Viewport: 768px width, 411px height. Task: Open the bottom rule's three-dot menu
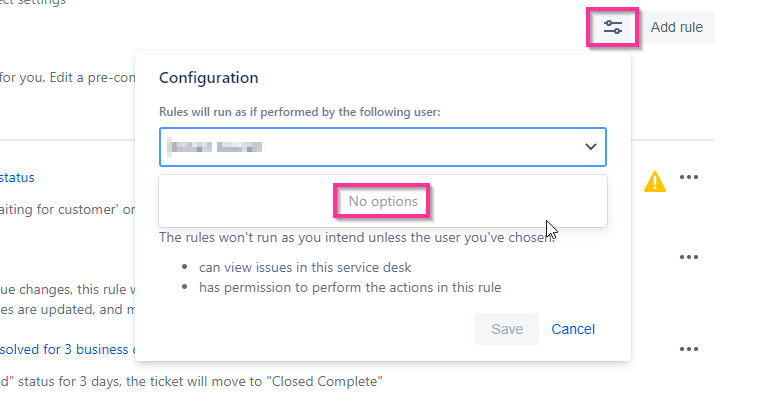(689, 349)
